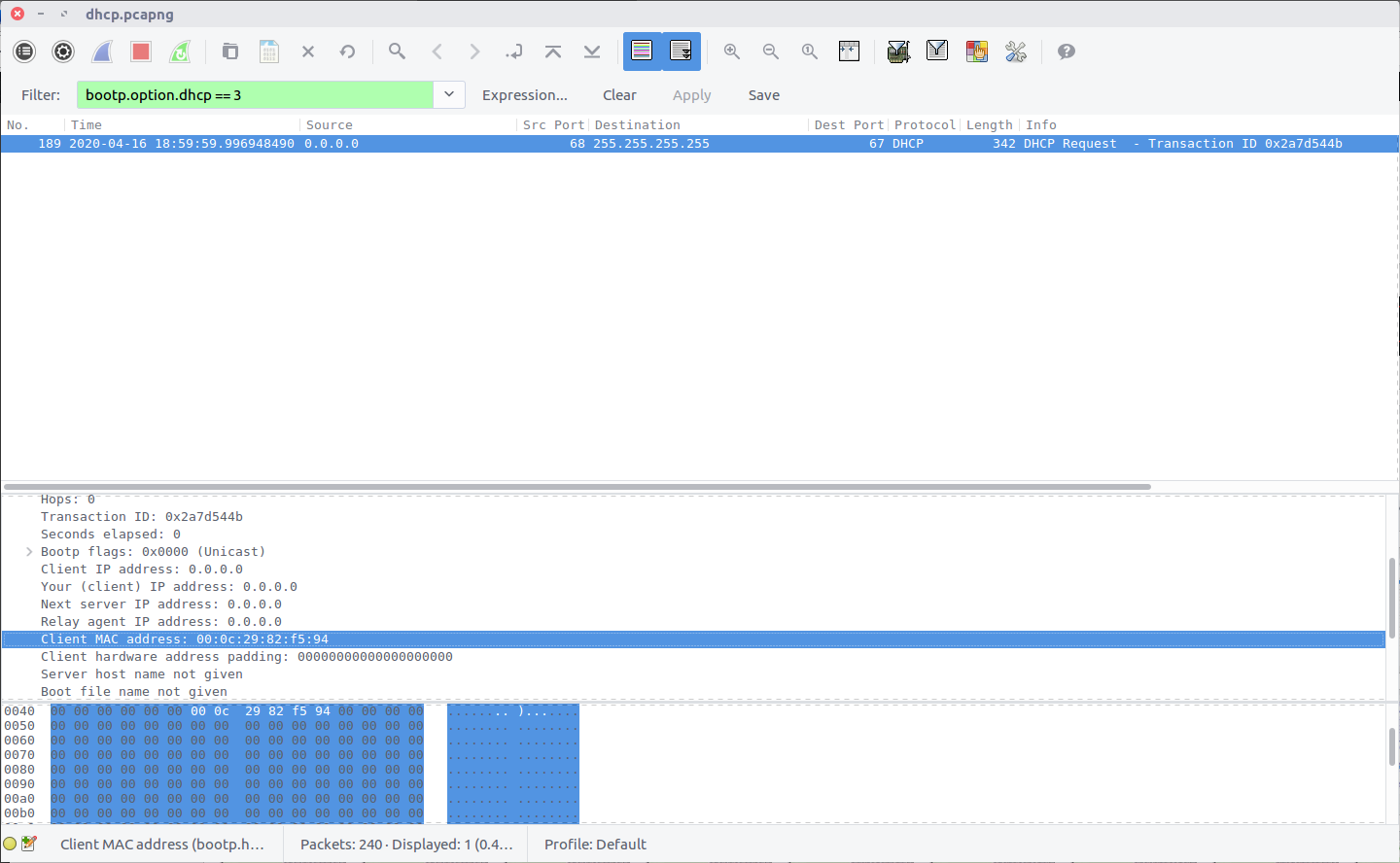
Task: Open preferences wrench icon
Action: pos(1016,52)
